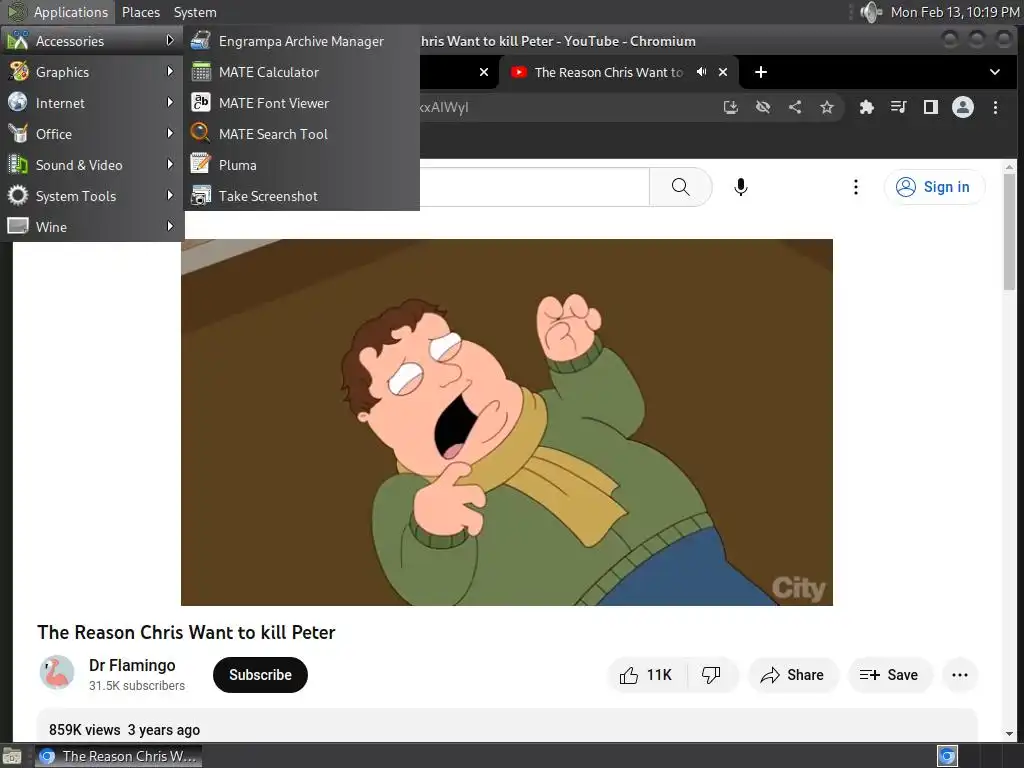Image resolution: width=1024 pixels, height=768 pixels.
Task: Launch MATE Calculator
Action: click(x=302, y=72)
